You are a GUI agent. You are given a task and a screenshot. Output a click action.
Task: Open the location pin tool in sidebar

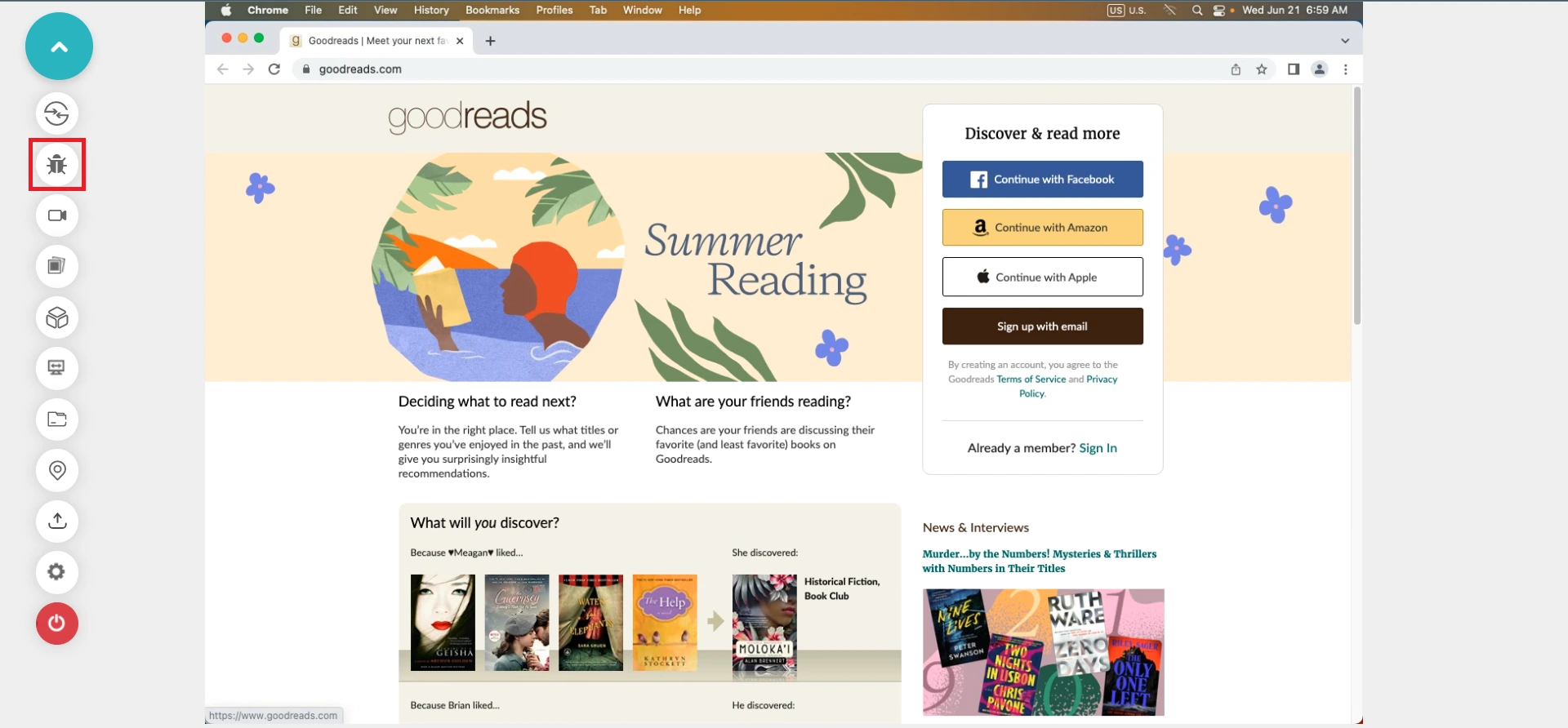click(57, 470)
